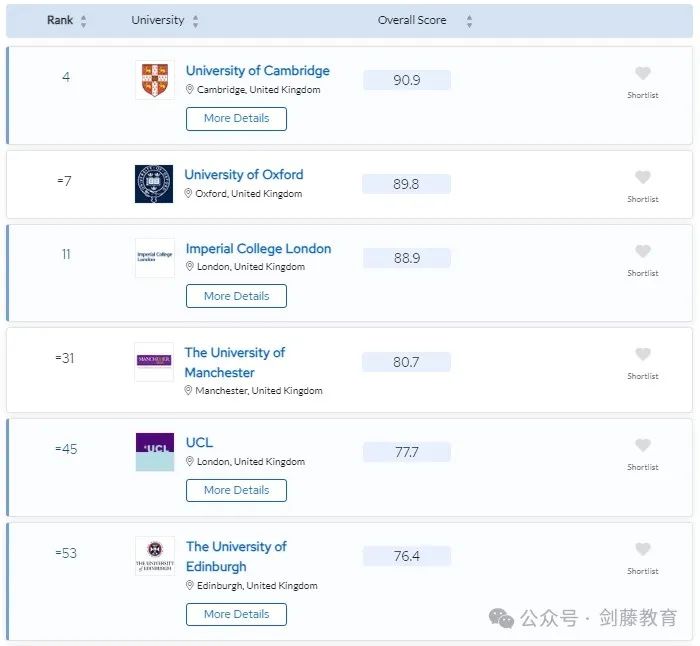Click rank value 11
The image size is (700, 646).
coord(66,254)
